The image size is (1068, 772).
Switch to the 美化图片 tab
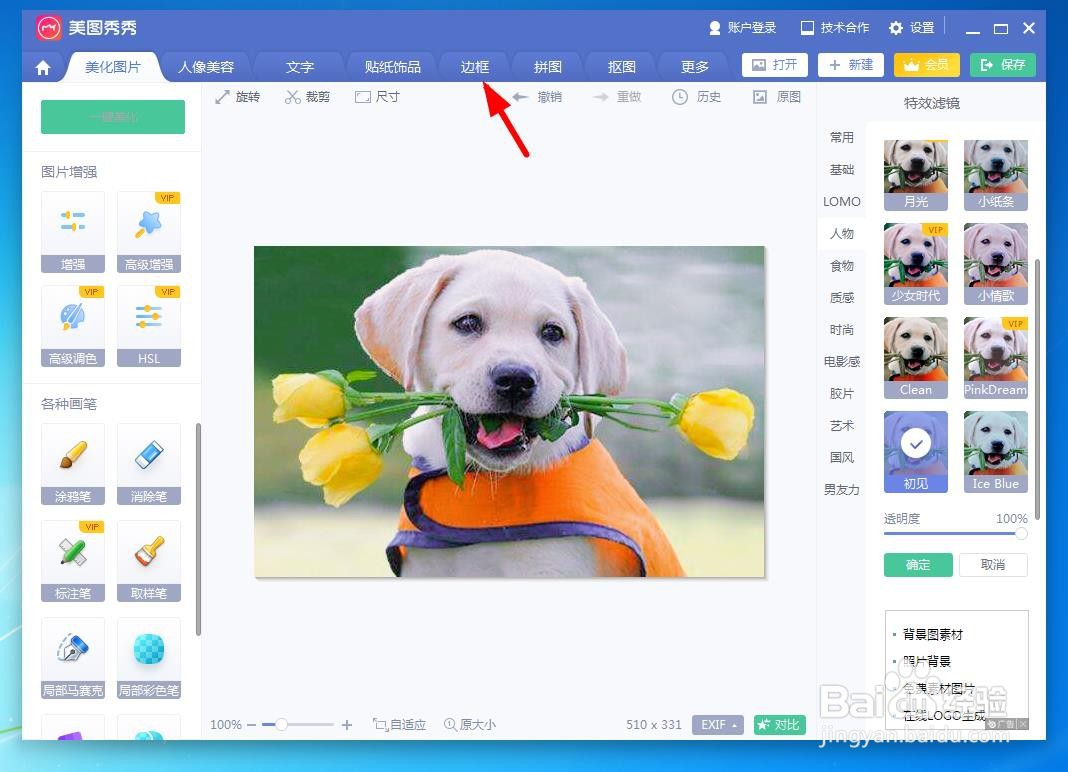(x=113, y=67)
